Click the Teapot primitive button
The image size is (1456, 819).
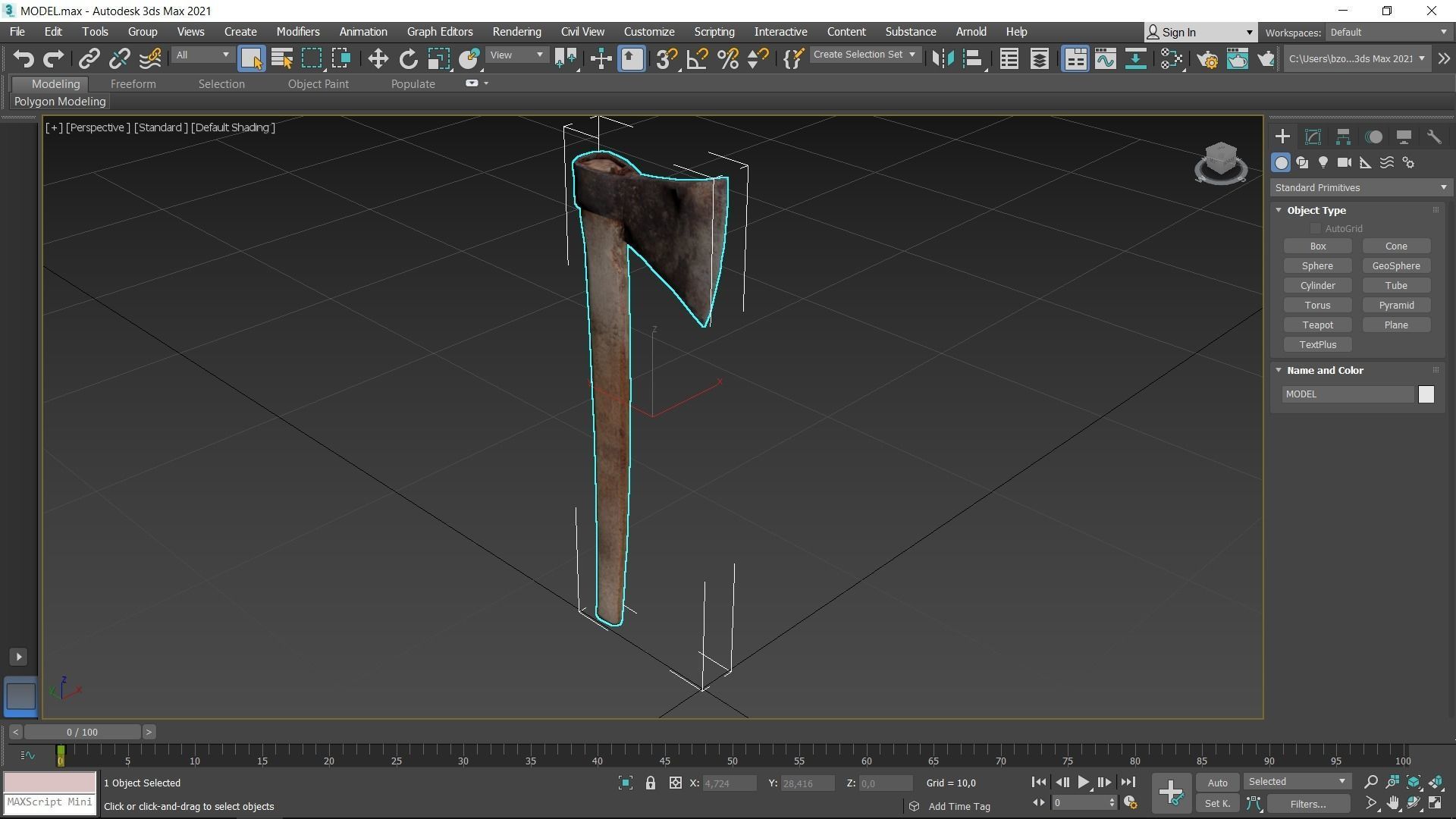(1317, 325)
